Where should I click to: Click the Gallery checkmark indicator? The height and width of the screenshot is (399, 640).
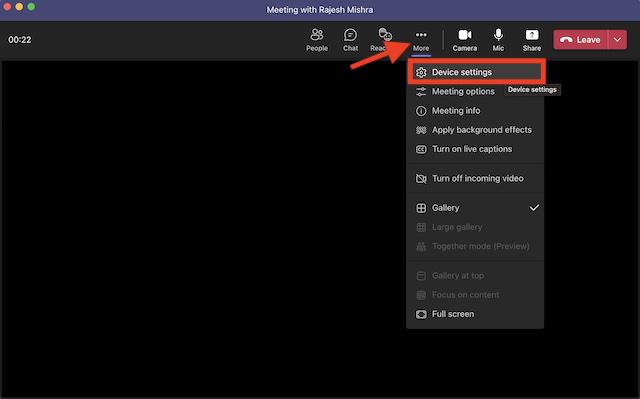tap(534, 208)
